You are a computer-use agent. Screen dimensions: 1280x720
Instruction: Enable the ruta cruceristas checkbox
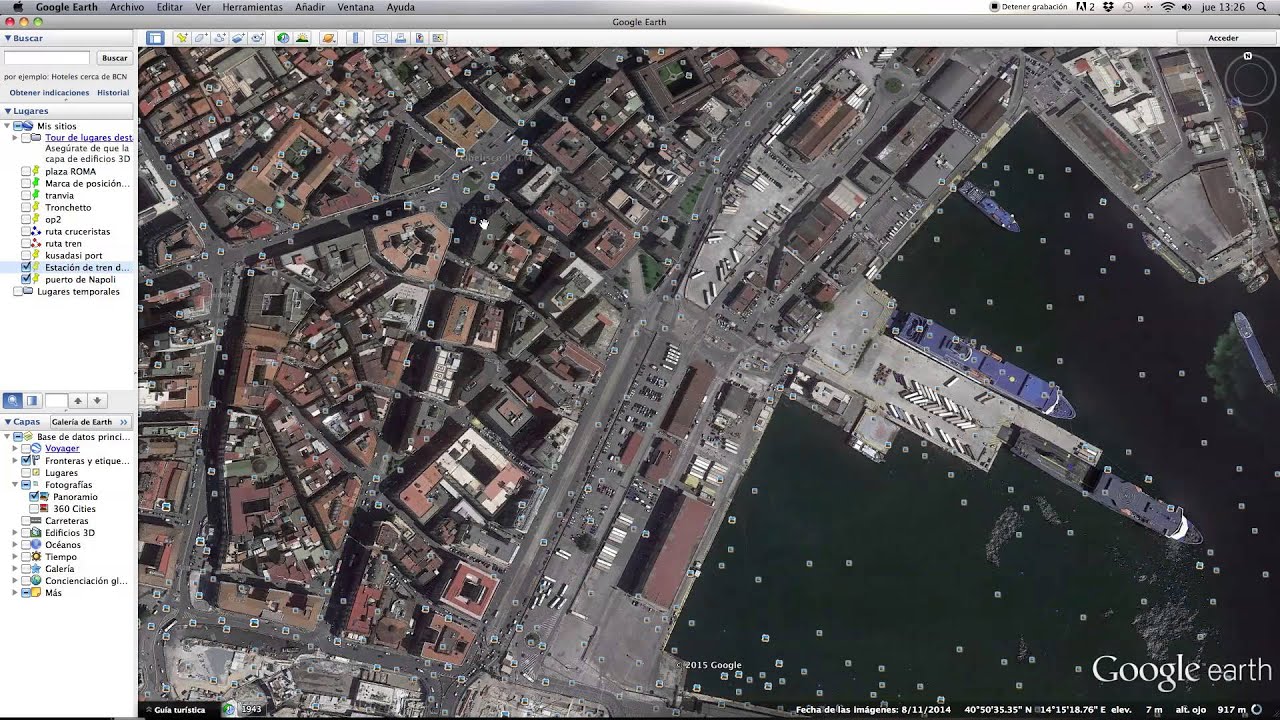point(26,232)
